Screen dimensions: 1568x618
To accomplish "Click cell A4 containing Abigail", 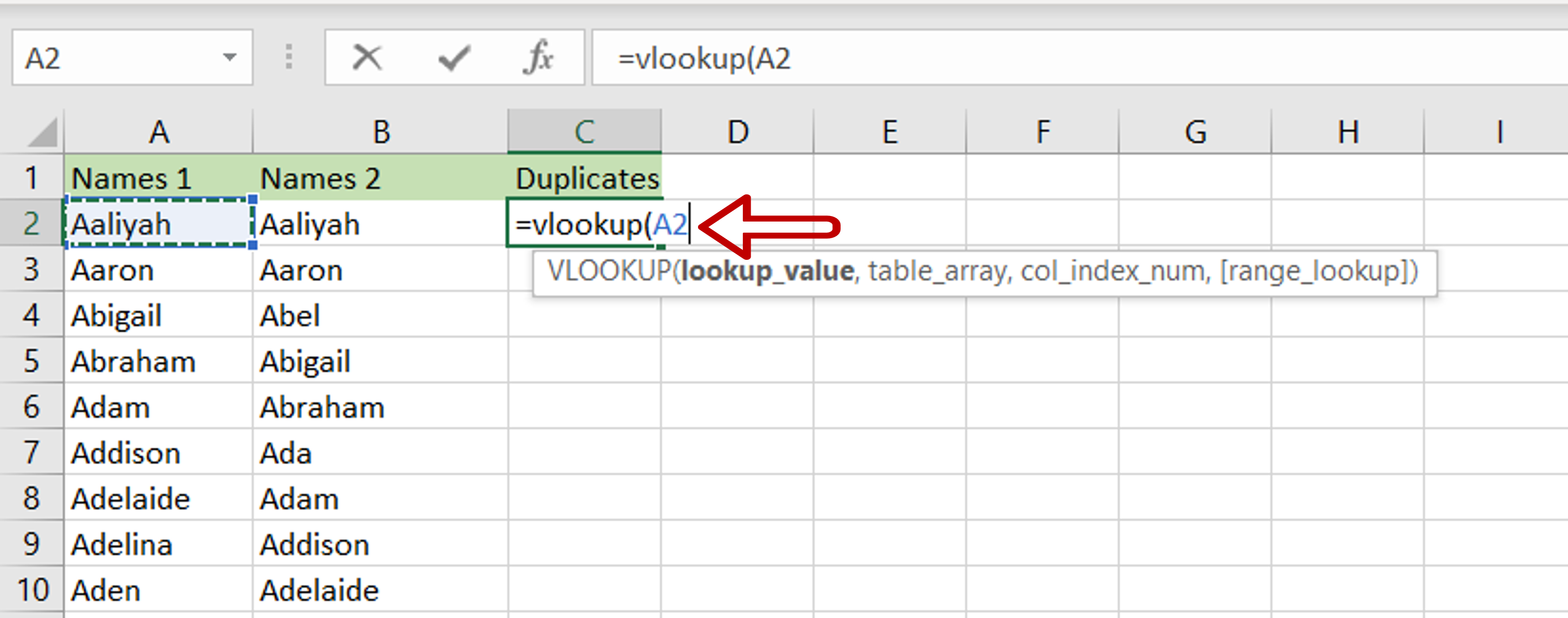I will coord(158,315).
